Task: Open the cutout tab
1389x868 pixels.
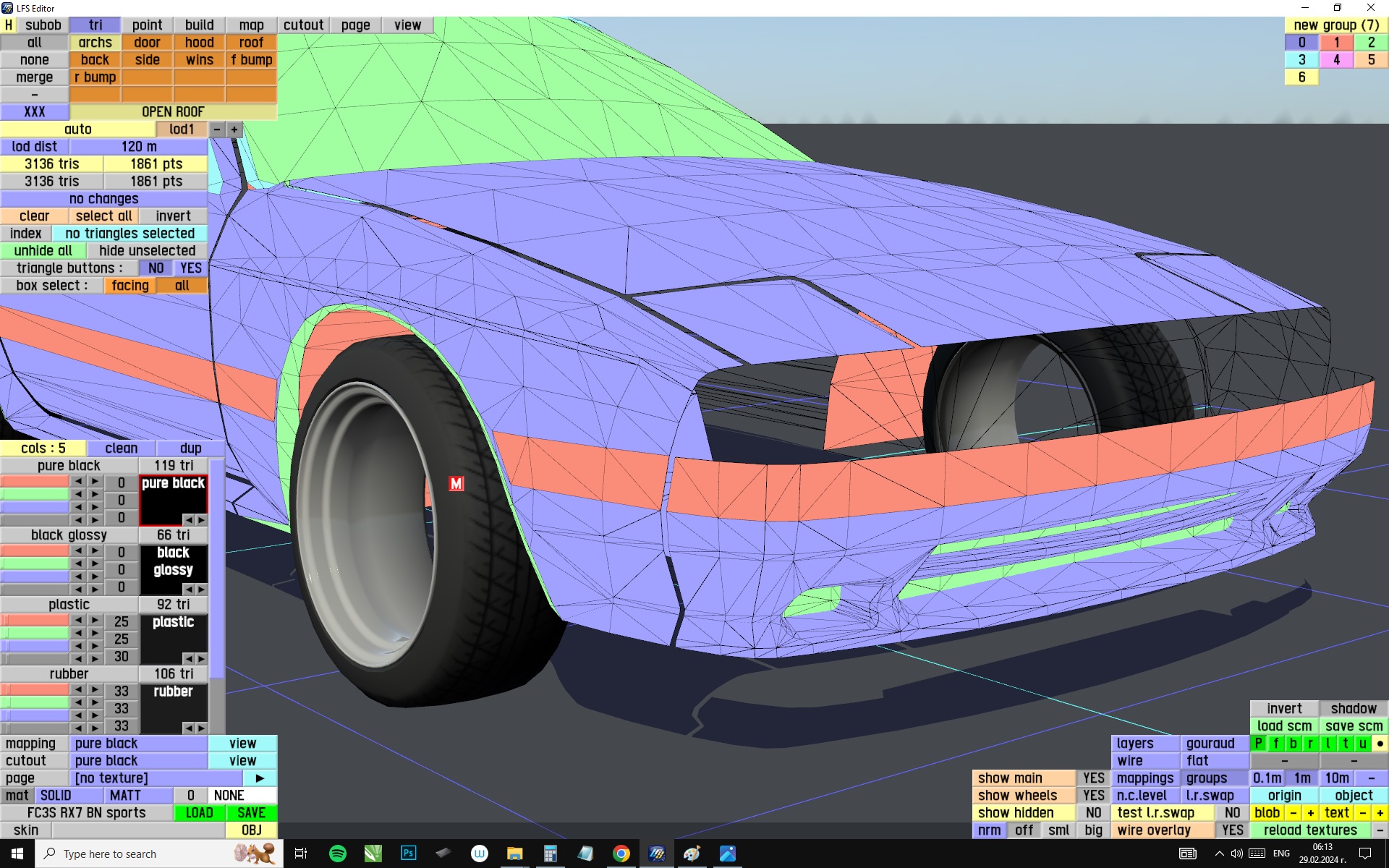Action: point(303,25)
